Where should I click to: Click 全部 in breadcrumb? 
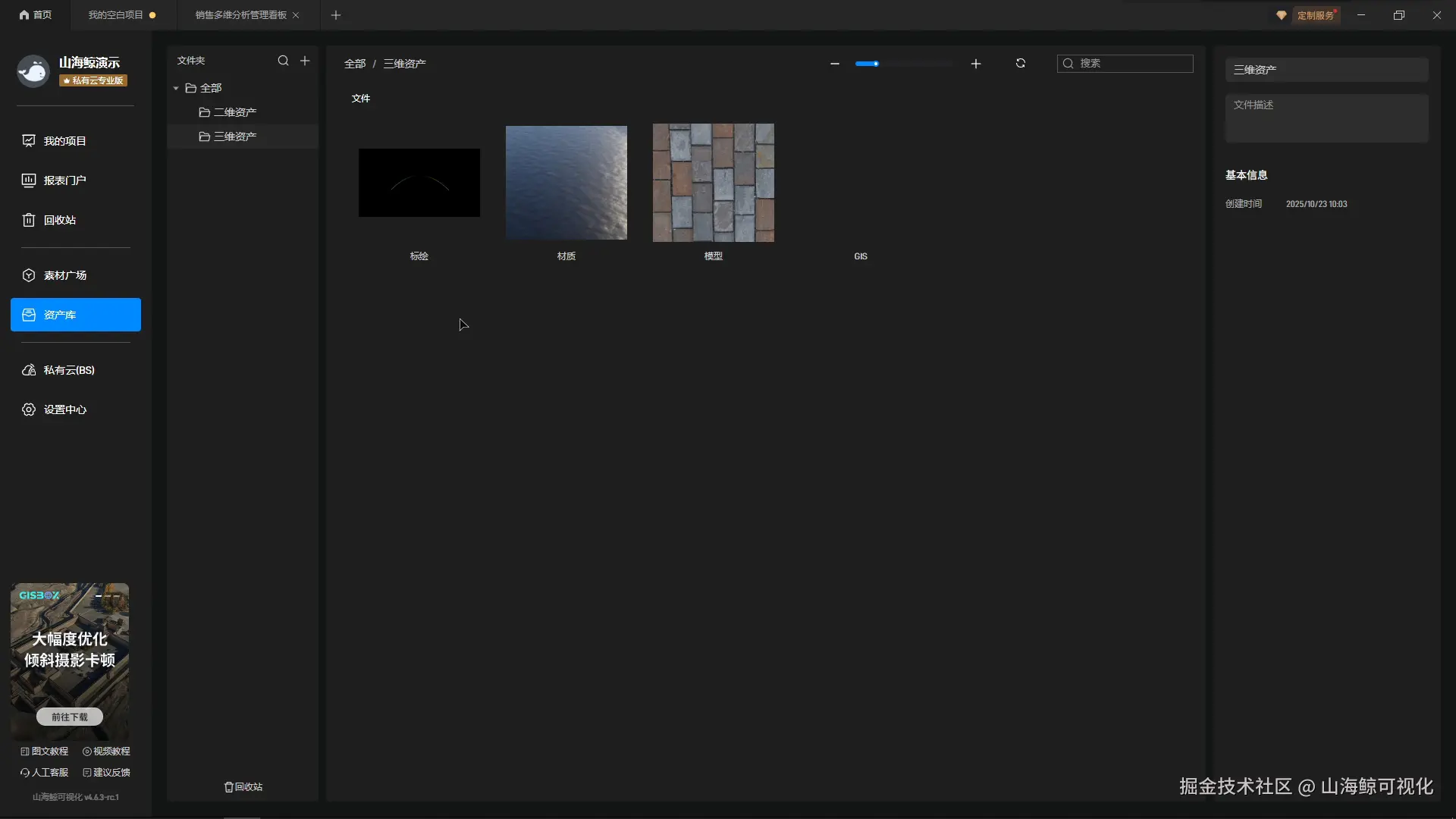tap(355, 64)
